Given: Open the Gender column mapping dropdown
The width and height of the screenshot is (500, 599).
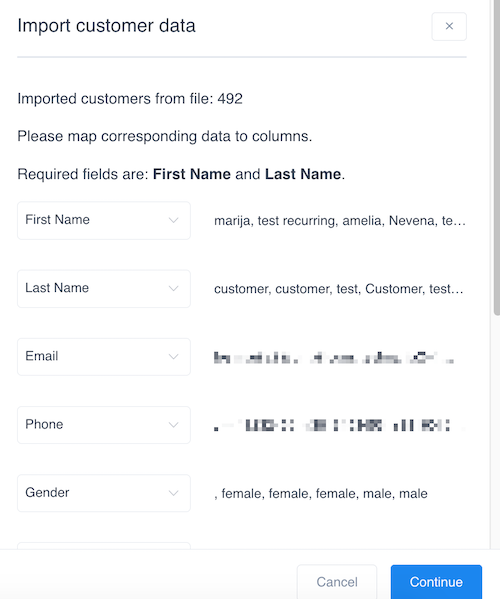Looking at the screenshot, I should (104, 493).
